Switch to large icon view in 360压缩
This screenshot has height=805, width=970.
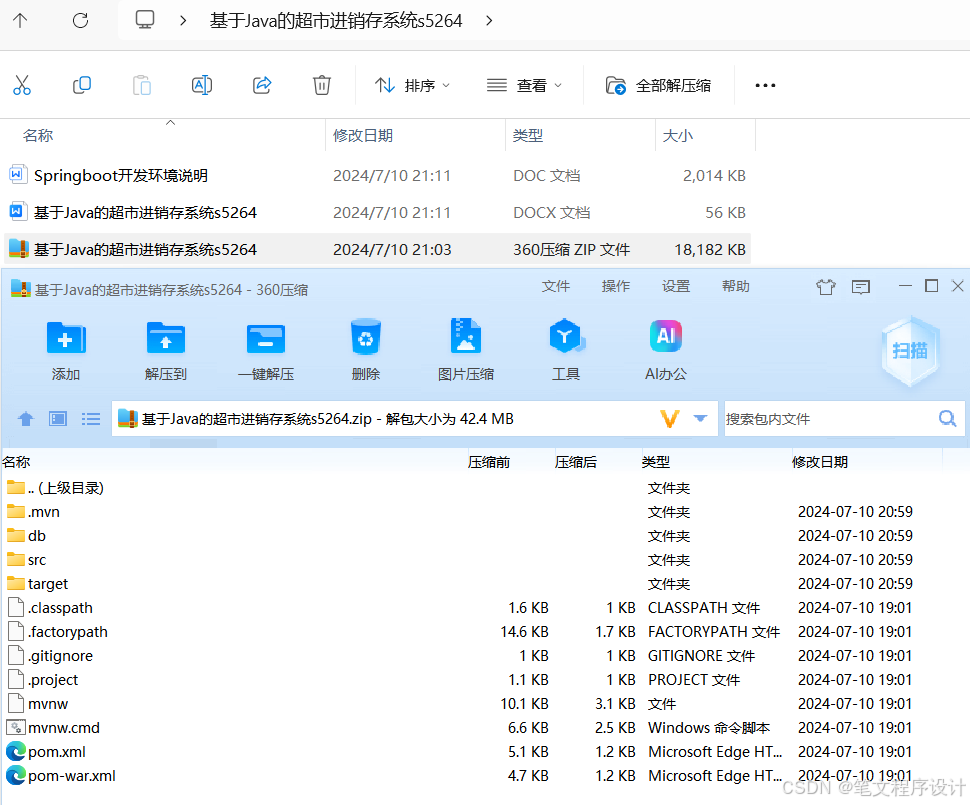[58, 418]
